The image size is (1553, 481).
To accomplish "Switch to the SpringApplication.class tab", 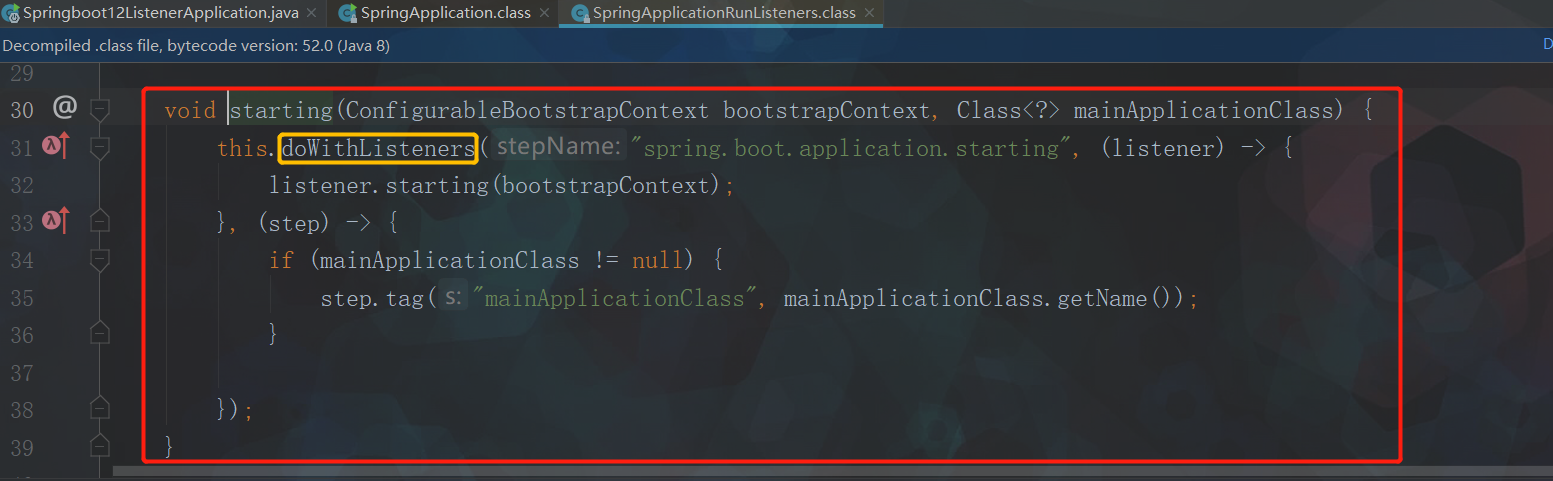I will [444, 13].
